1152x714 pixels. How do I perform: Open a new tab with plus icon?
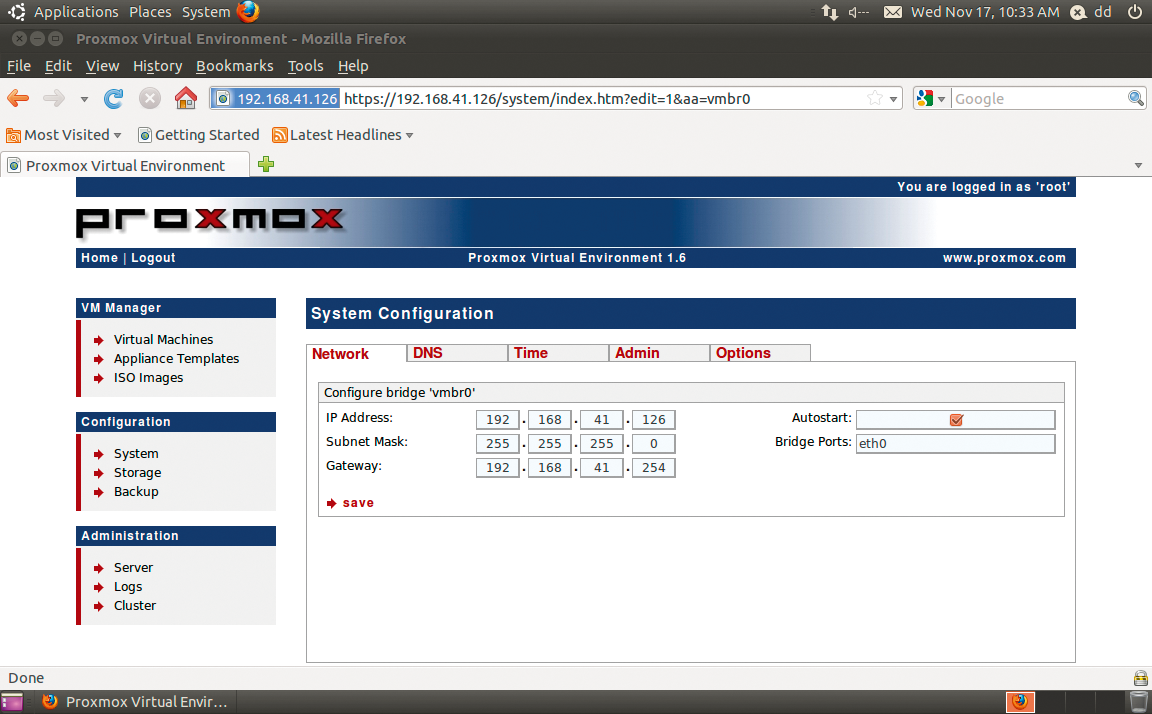pos(266,165)
